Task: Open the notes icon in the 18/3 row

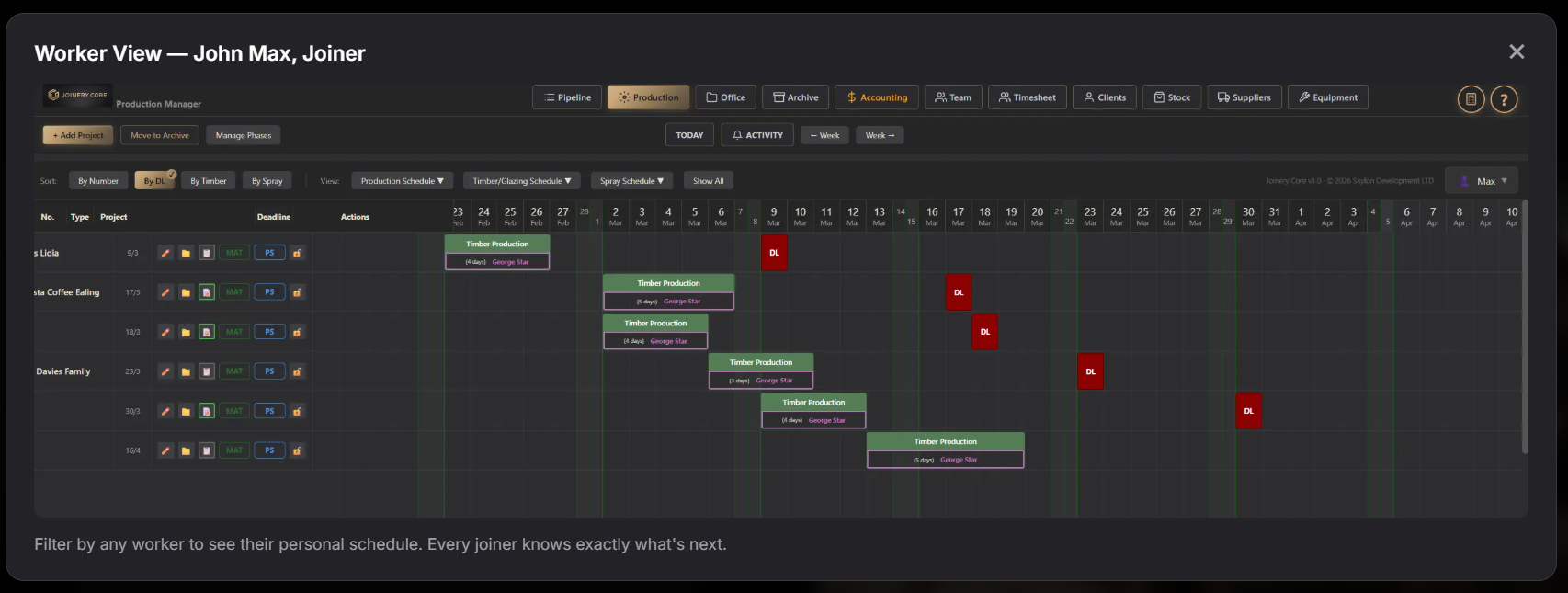Action: (207, 332)
